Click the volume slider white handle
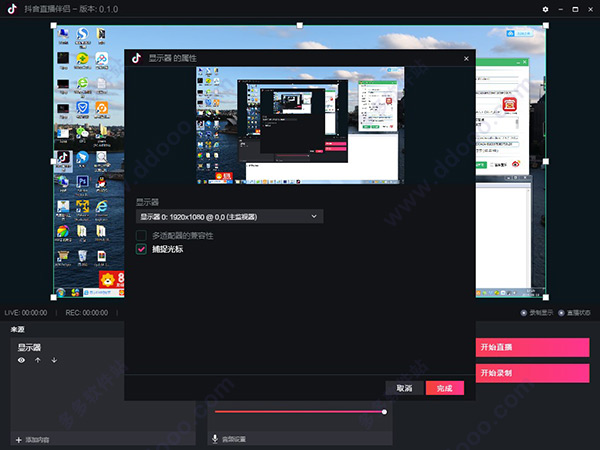 coord(384,412)
